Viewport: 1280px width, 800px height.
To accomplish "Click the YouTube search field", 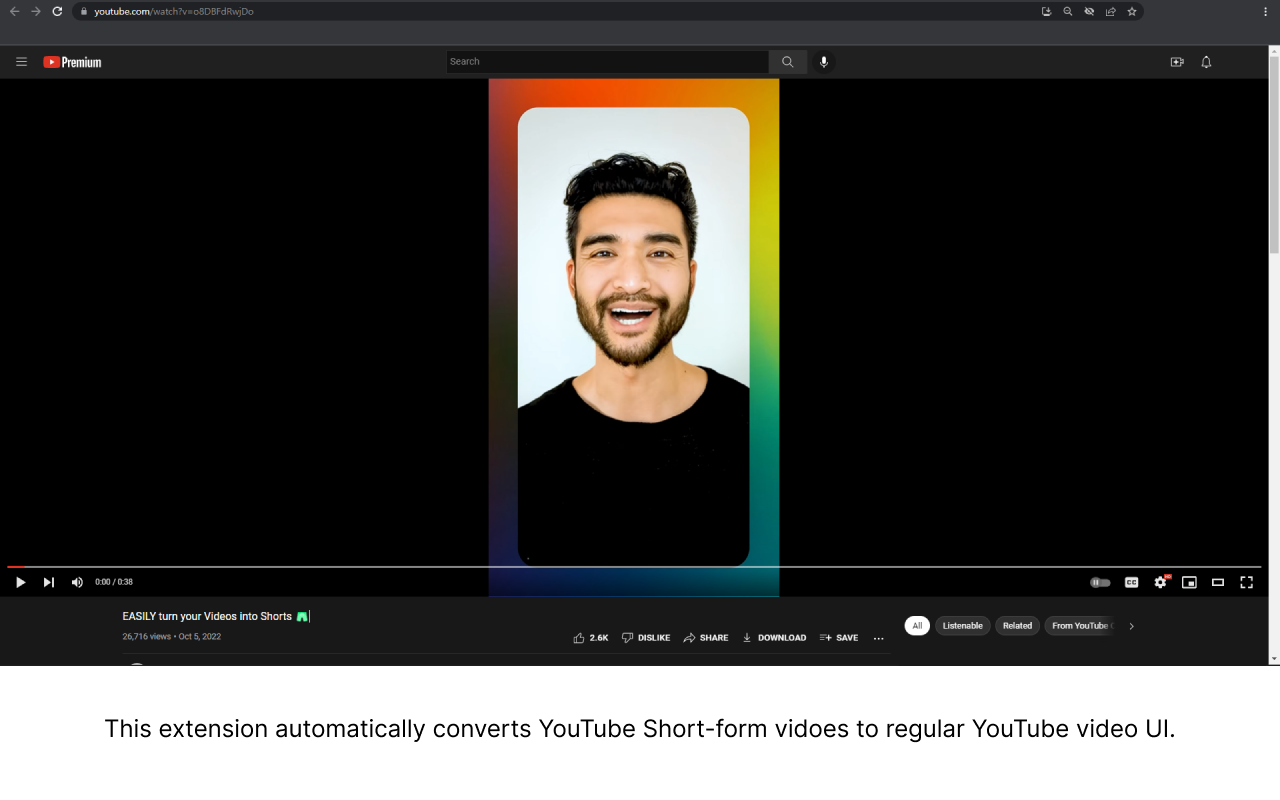I will tap(607, 62).
